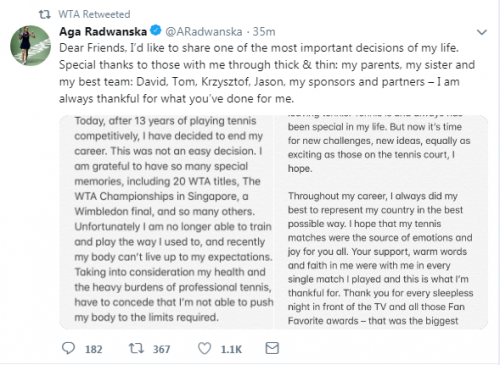This screenshot has width=500, height=365.
Task: Open the left retirement statement image
Action: click(166, 222)
